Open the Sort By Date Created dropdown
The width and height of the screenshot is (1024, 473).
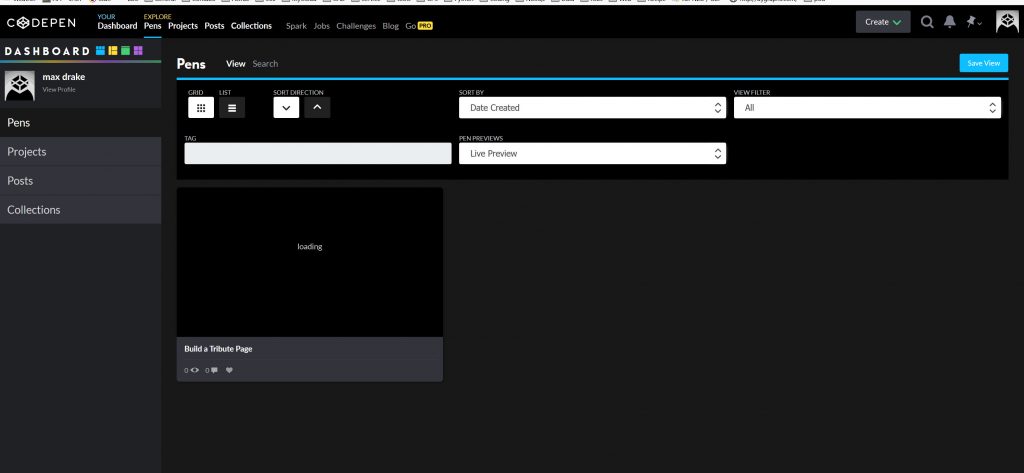(x=592, y=107)
